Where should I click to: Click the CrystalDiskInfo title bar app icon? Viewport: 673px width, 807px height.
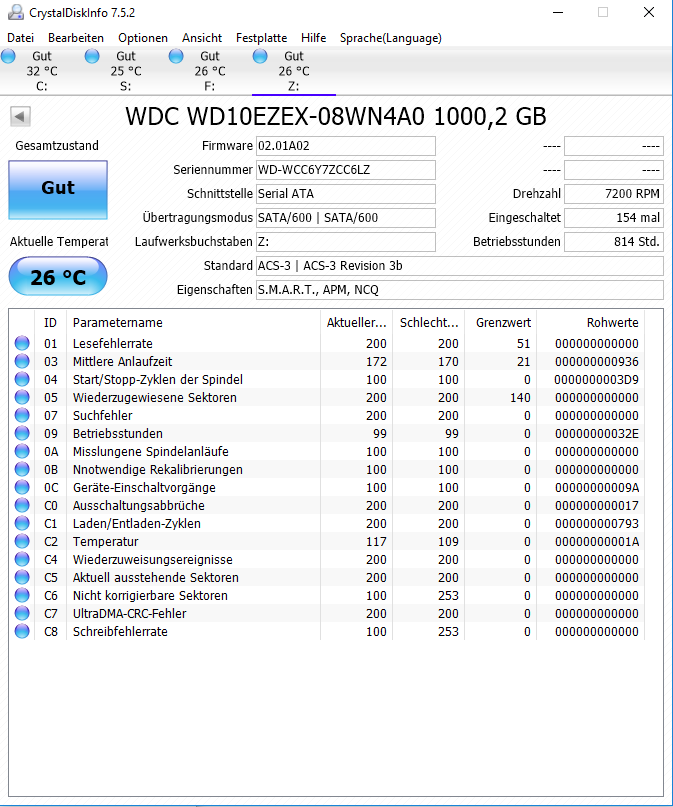point(15,12)
